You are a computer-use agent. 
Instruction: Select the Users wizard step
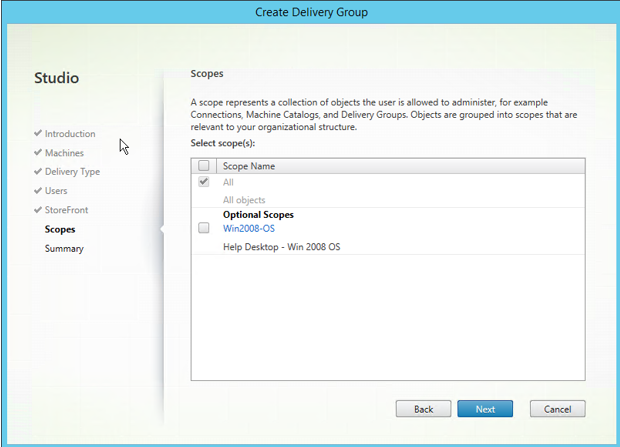[x=57, y=190]
